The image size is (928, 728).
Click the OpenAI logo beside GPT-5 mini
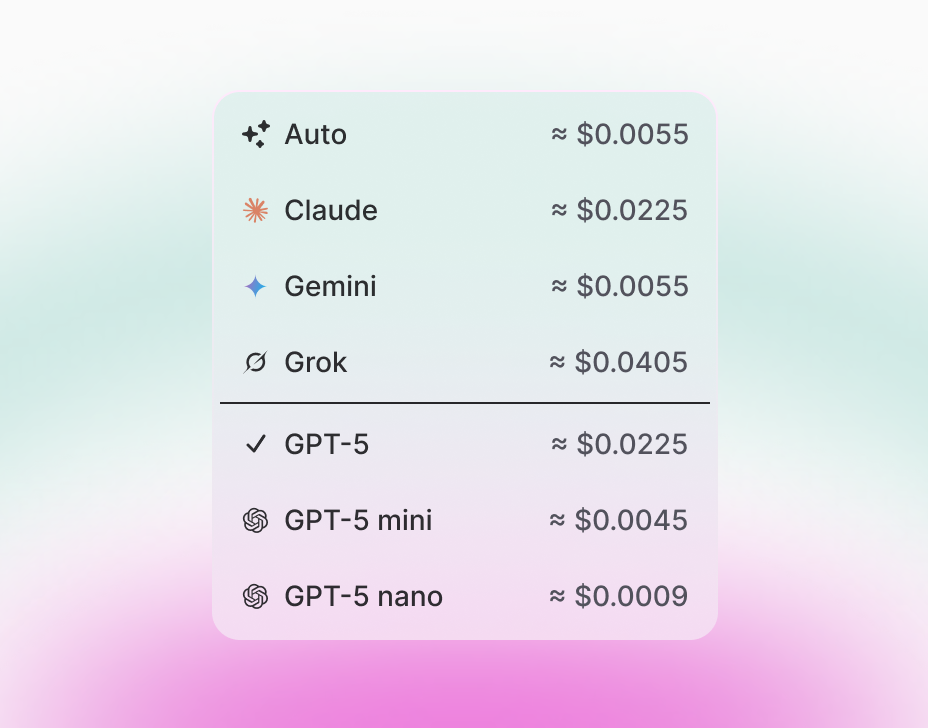[257, 520]
